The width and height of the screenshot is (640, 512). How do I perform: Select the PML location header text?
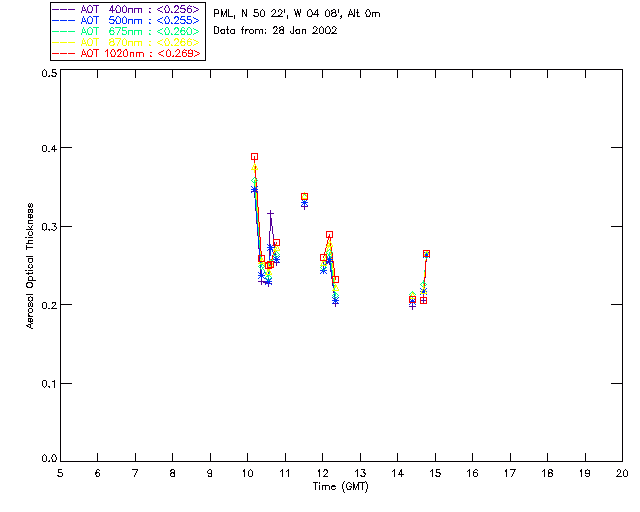[297, 14]
